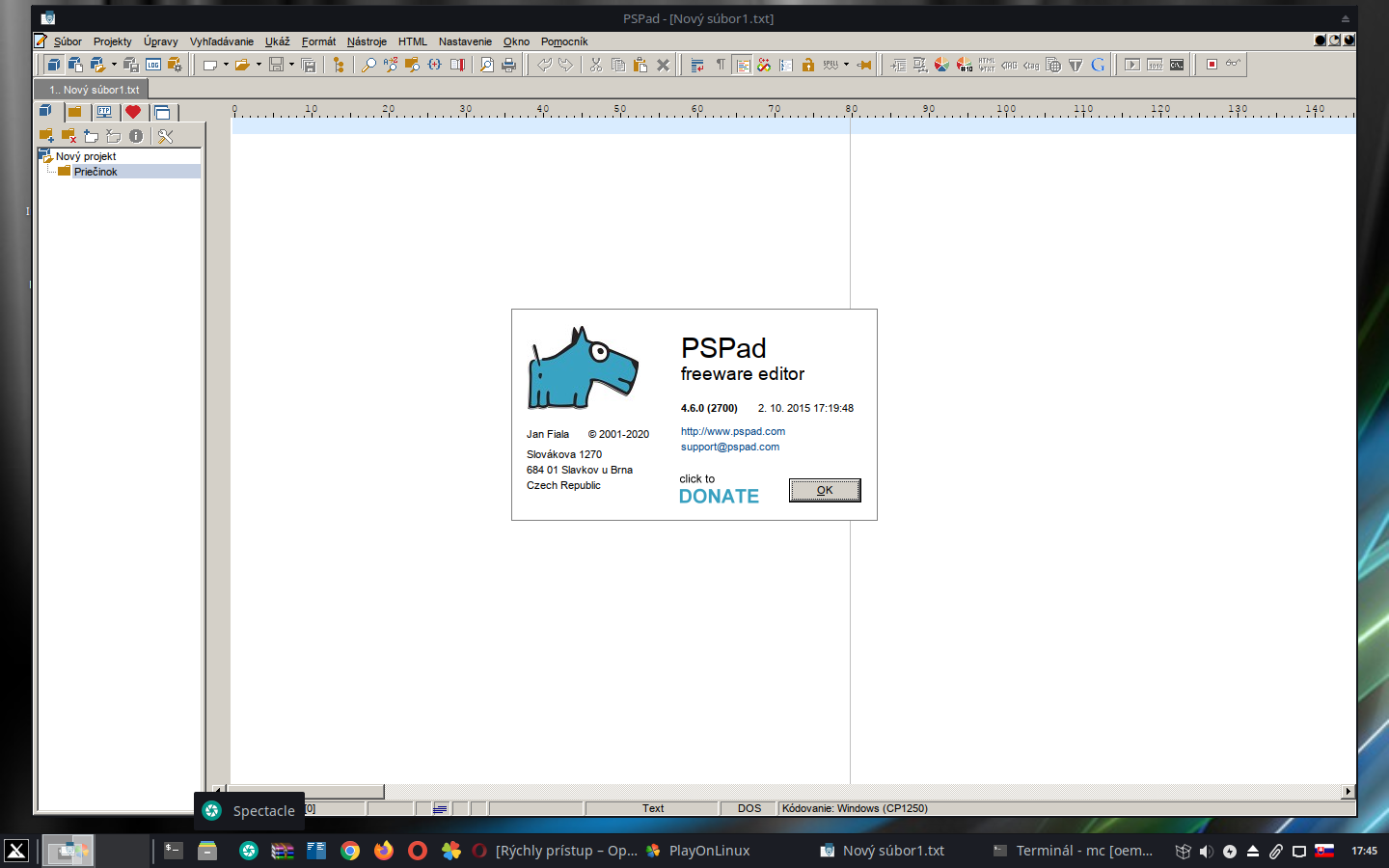The height and width of the screenshot is (868, 1389).
Task: Click the Paste clipboard icon
Action: [x=640, y=65]
